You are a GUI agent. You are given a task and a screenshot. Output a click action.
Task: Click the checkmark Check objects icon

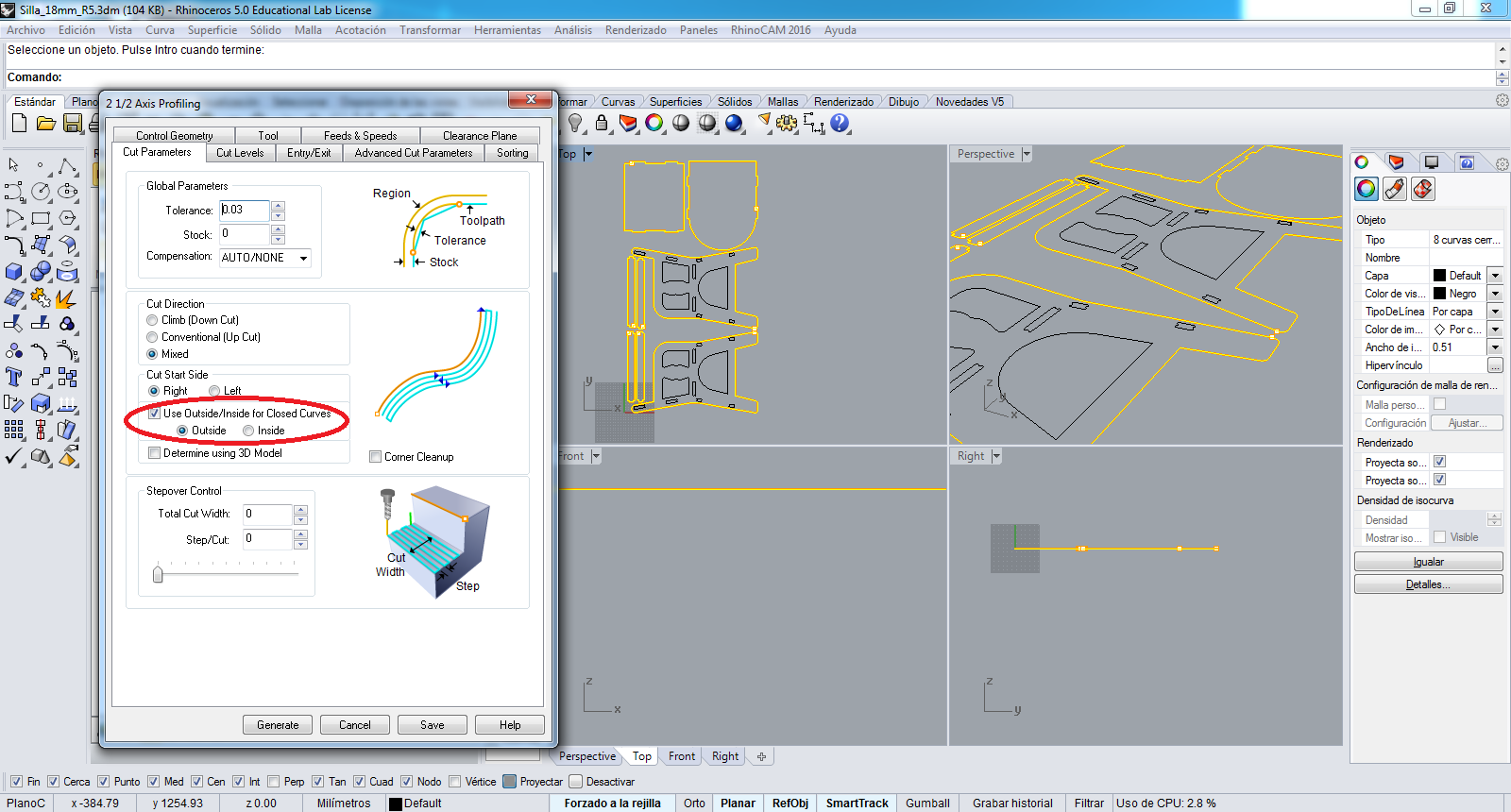point(14,457)
